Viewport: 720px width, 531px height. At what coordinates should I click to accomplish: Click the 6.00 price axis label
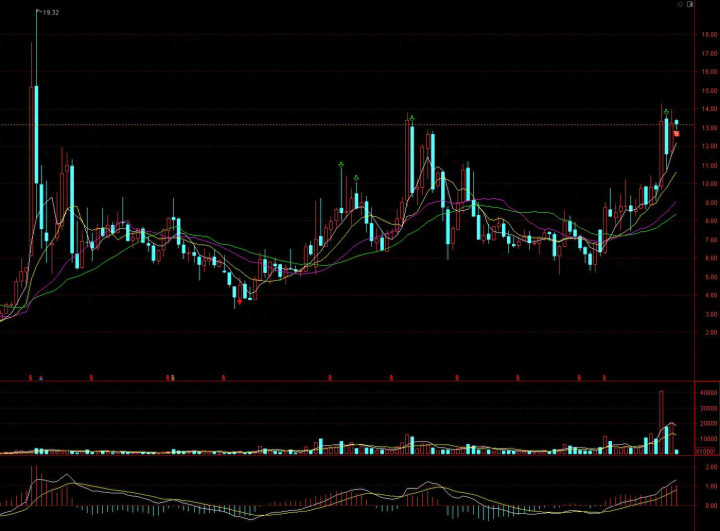coord(711,258)
